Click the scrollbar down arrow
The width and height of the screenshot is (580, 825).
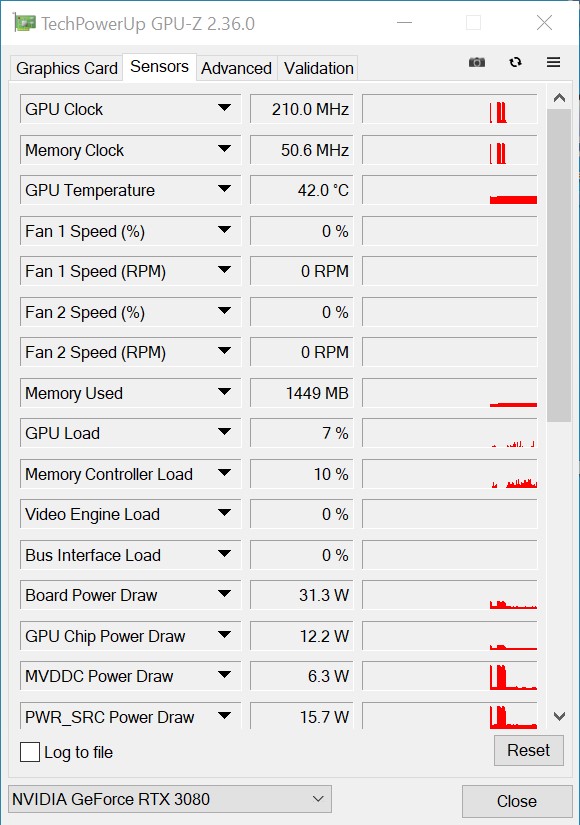click(559, 716)
